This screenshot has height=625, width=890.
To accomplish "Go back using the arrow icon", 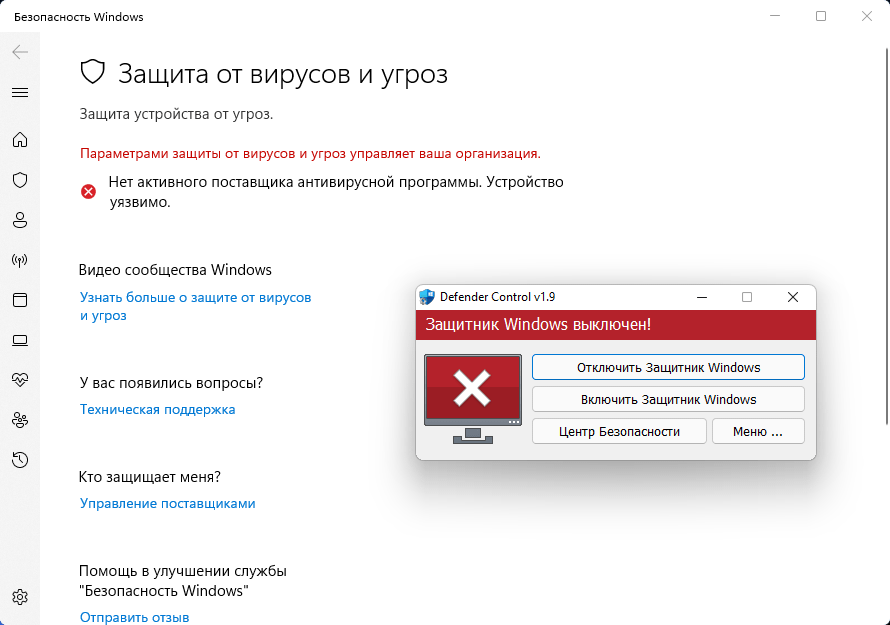I will click(x=20, y=52).
